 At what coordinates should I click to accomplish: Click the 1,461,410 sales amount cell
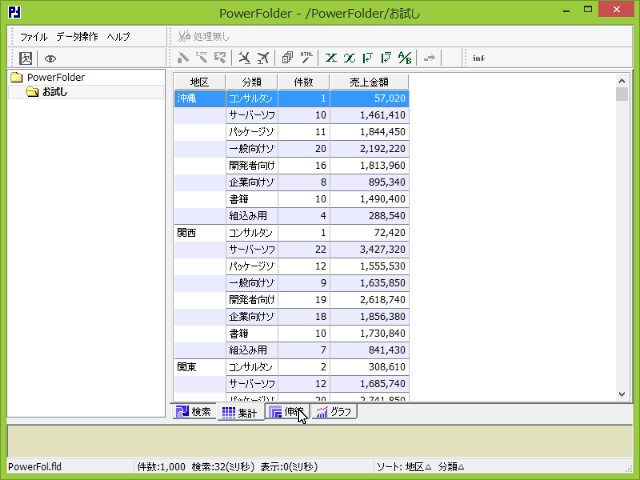(x=369, y=115)
